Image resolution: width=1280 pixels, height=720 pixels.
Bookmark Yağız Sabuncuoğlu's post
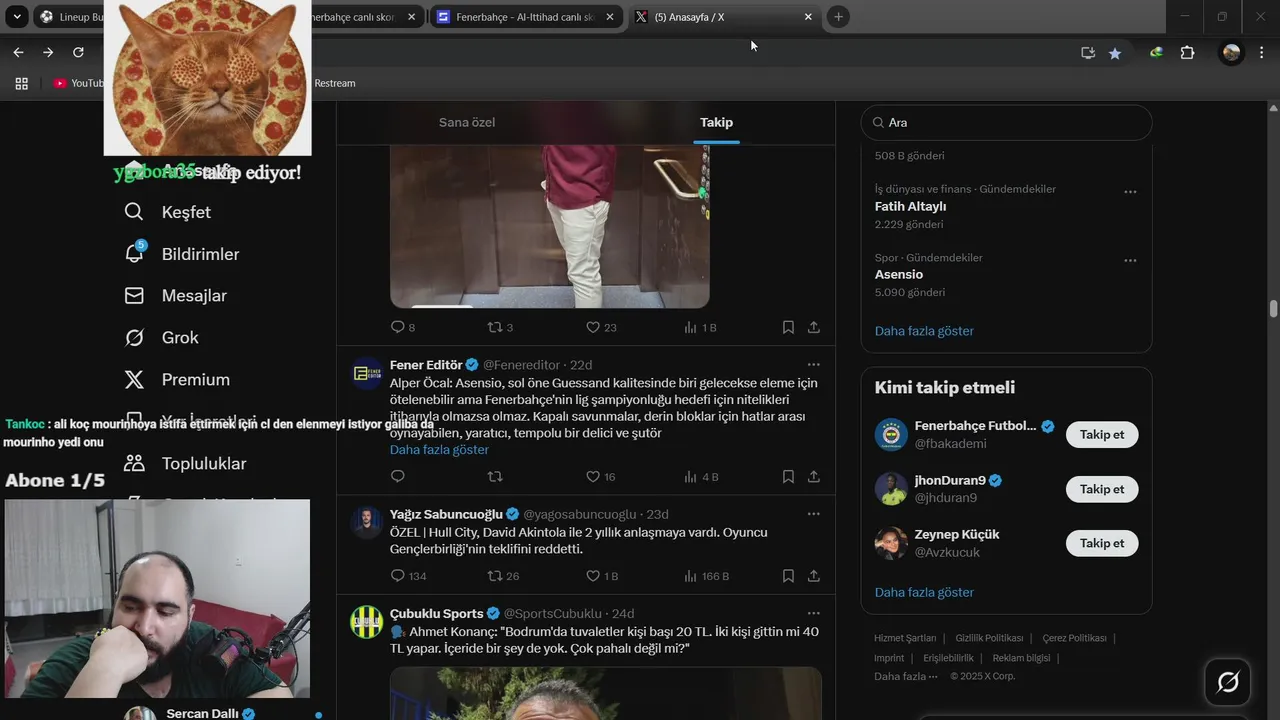pyautogui.click(x=788, y=576)
